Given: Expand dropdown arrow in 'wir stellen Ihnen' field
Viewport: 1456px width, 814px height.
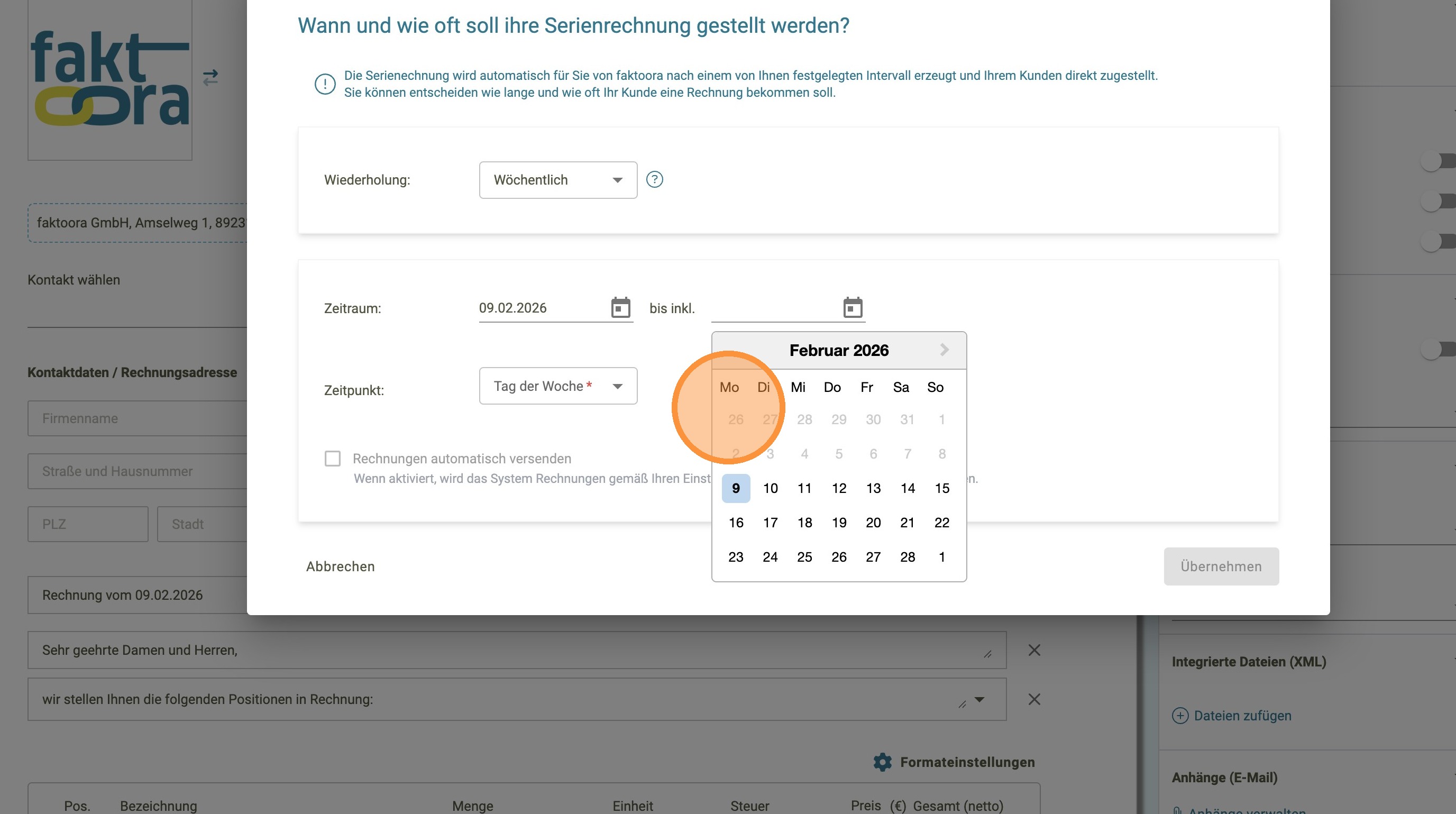Looking at the screenshot, I should [979, 699].
